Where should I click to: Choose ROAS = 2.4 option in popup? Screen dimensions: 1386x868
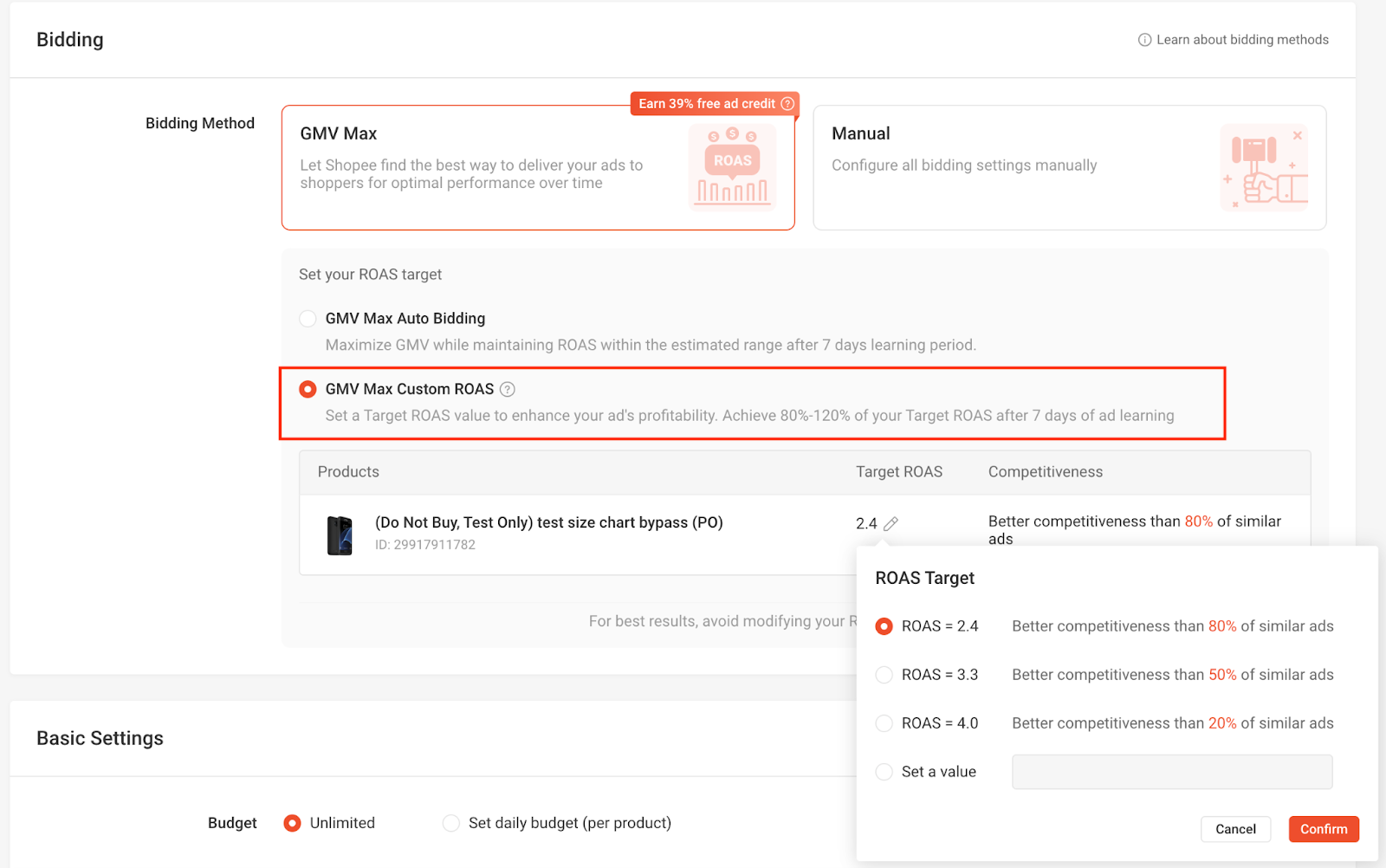[x=884, y=626]
